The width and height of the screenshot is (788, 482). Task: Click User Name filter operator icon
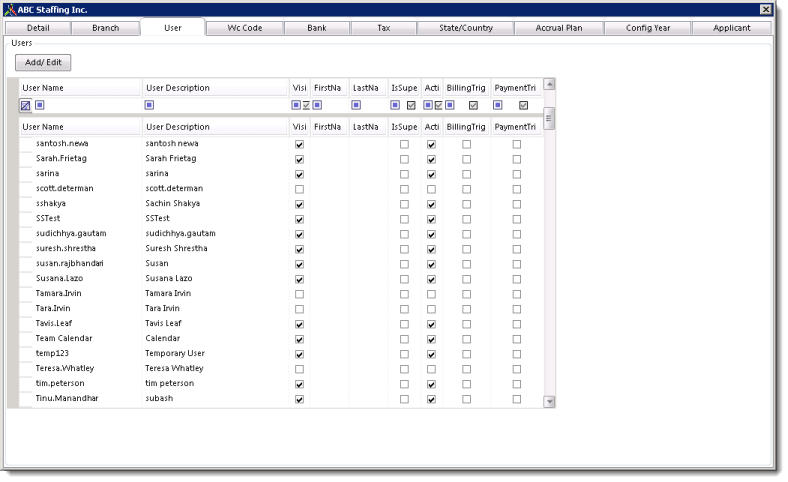tap(40, 105)
